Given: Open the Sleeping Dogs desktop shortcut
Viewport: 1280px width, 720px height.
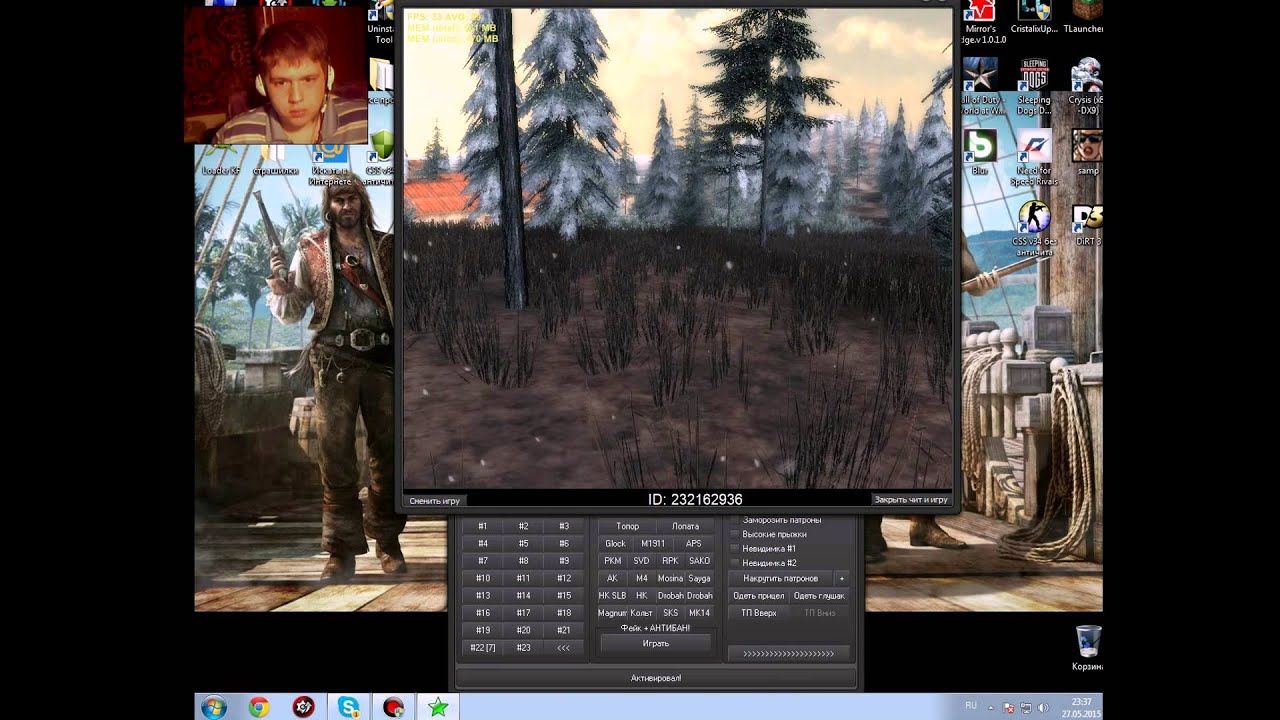Looking at the screenshot, I should 1034,84.
